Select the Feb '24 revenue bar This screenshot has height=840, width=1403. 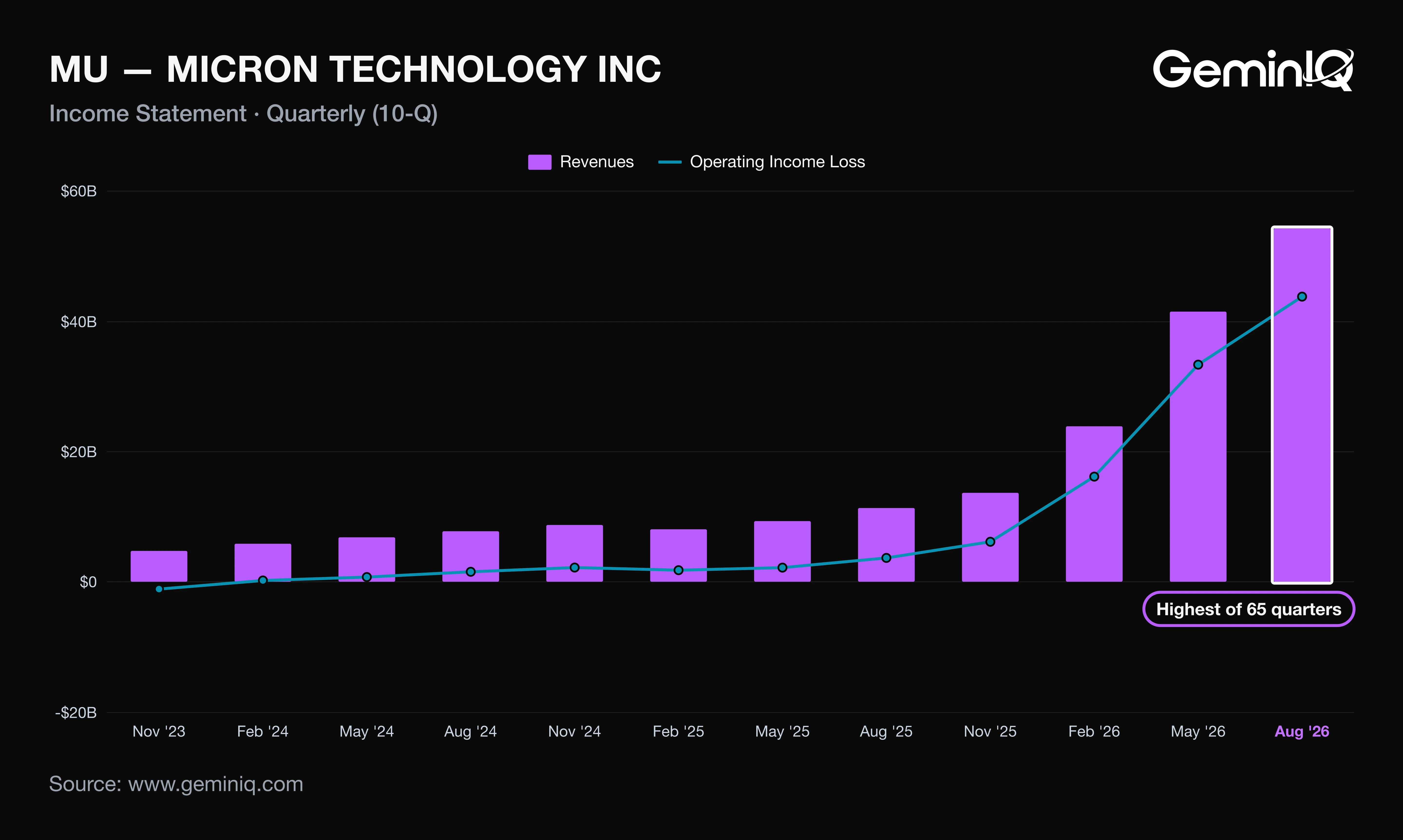pos(263,563)
